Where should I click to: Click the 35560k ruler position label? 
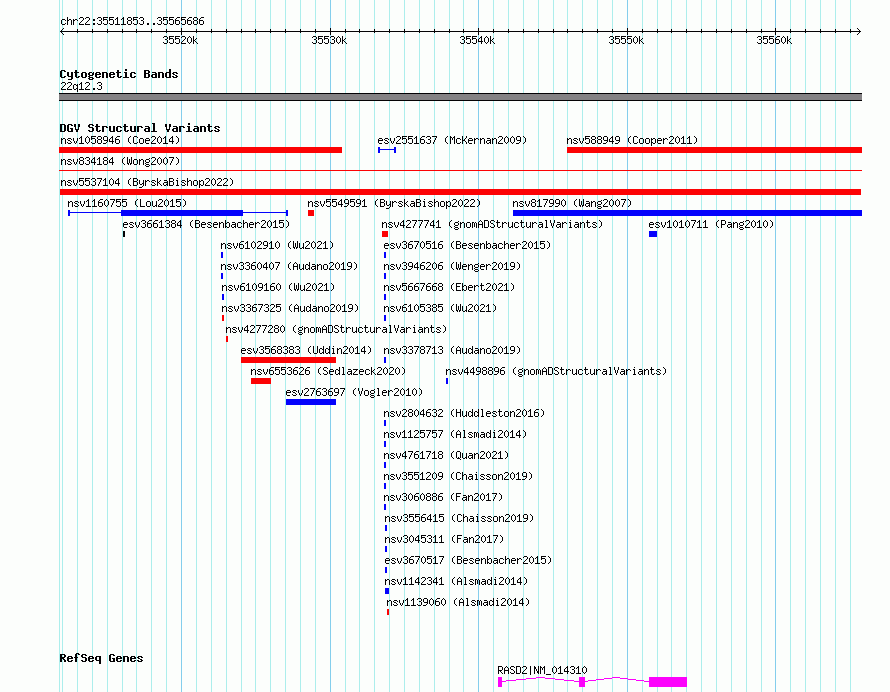(x=774, y=40)
